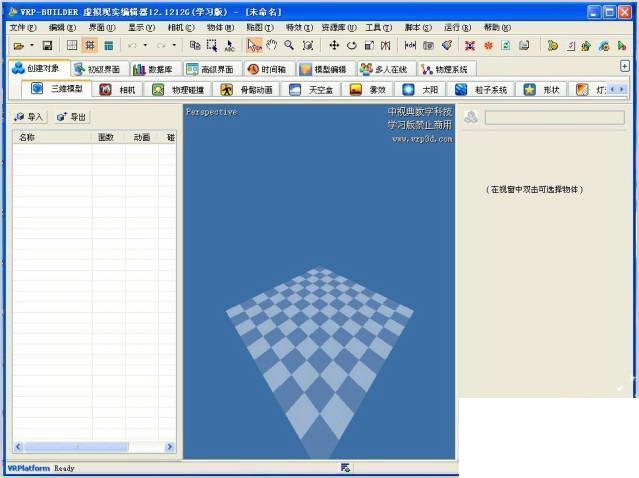
Task: Select the magnifier zoom tool
Action: [x=289, y=45]
